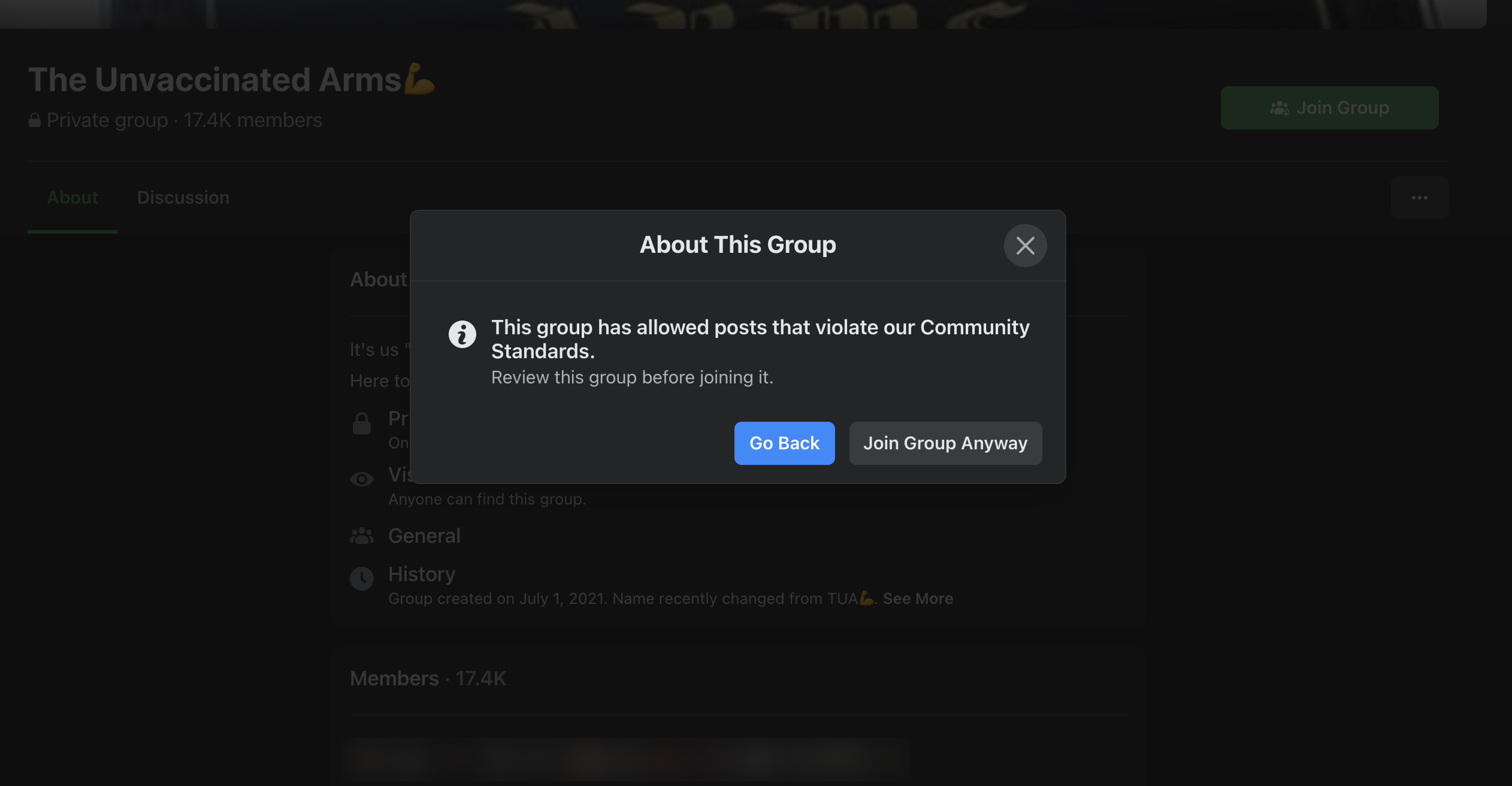Image resolution: width=1512 pixels, height=786 pixels.
Task: Click The Unvaccinated Arms group title
Action: pyautogui.click(x=231, y=79)
